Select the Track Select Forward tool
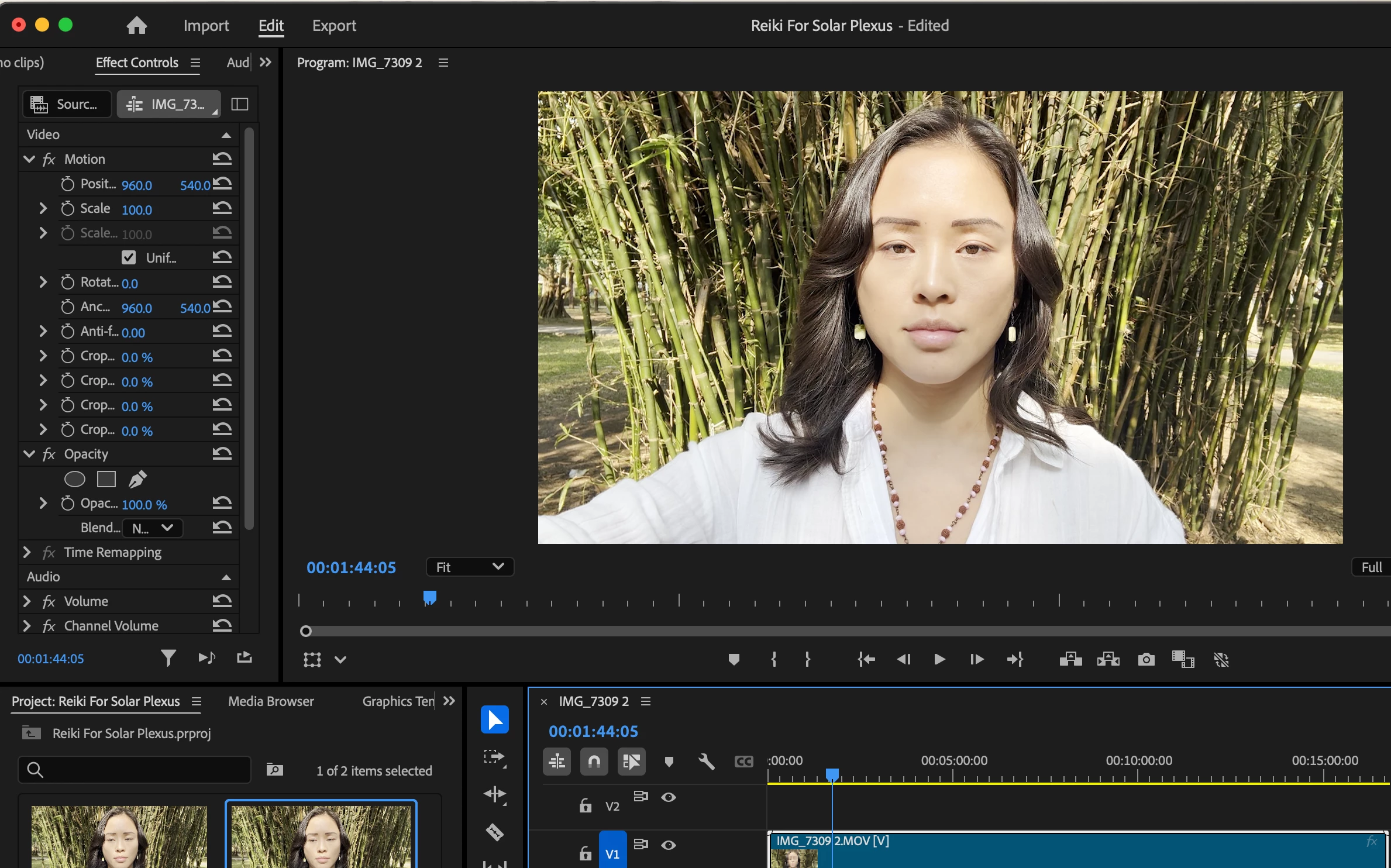The image size is (1391, 868). click(x=495, y=757)
